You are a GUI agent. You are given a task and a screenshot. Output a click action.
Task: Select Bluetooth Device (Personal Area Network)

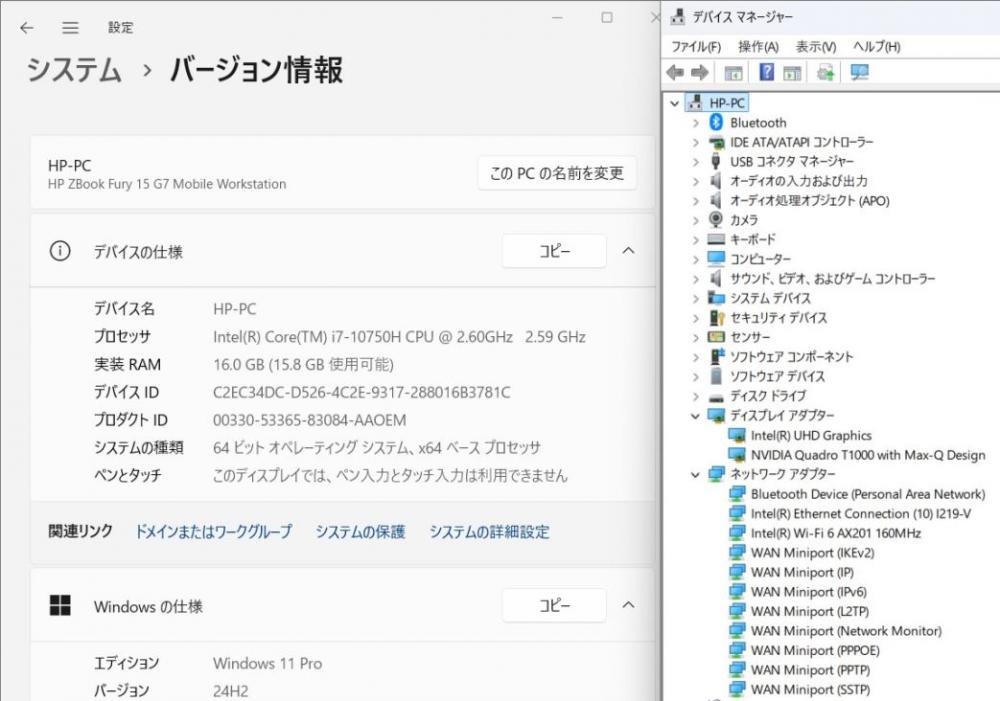[868, 494]
